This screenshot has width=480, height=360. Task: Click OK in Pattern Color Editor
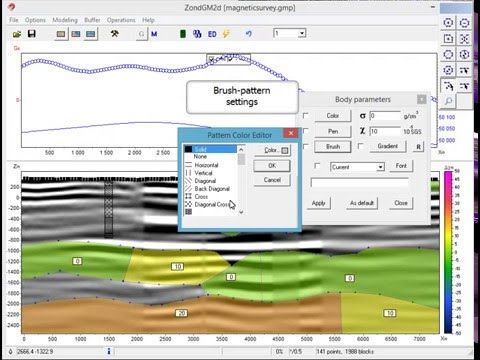[x=272, y=166]
